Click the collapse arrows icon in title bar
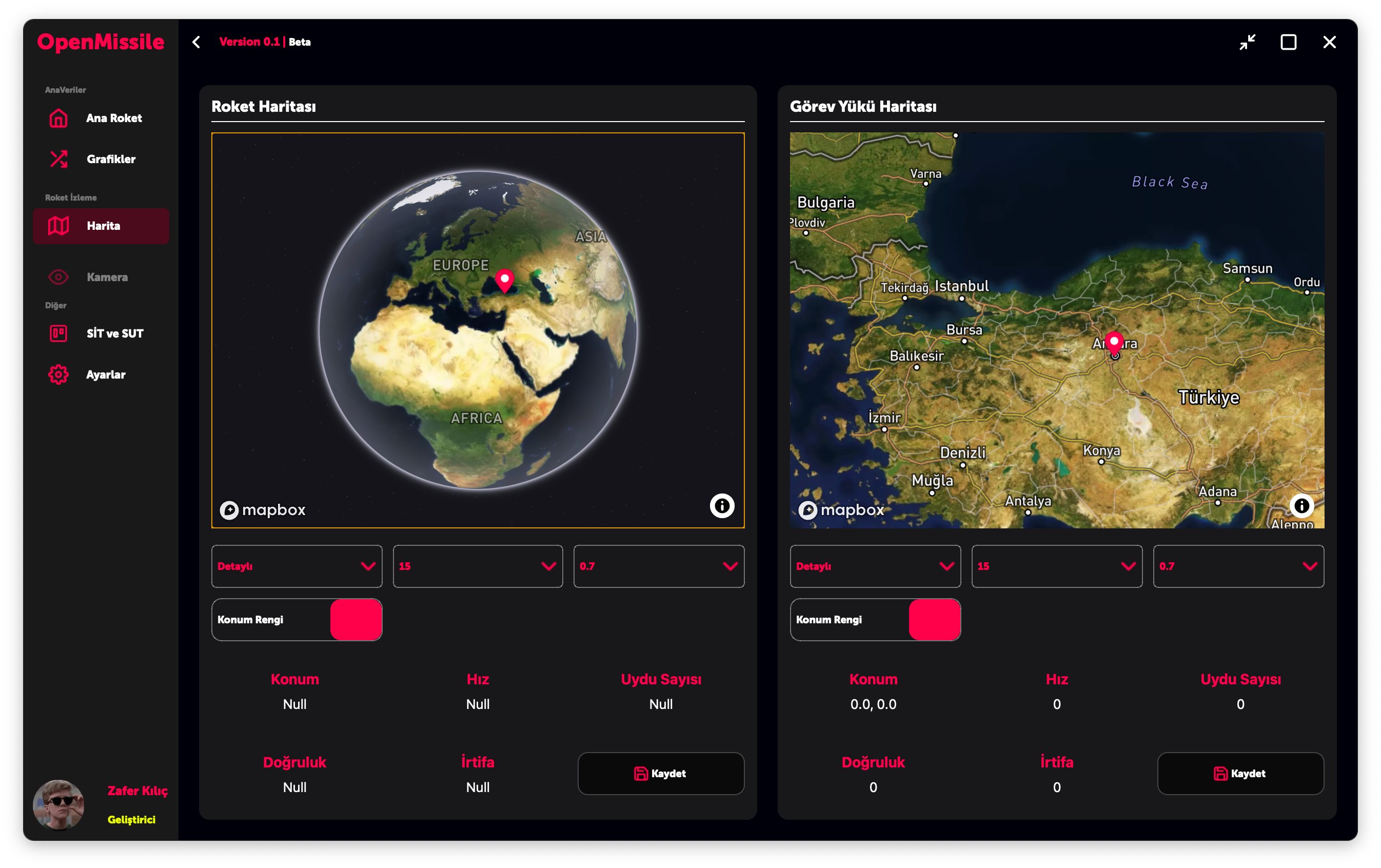The height and width of the screenshot is (868, 1381). click(1248, 42)
